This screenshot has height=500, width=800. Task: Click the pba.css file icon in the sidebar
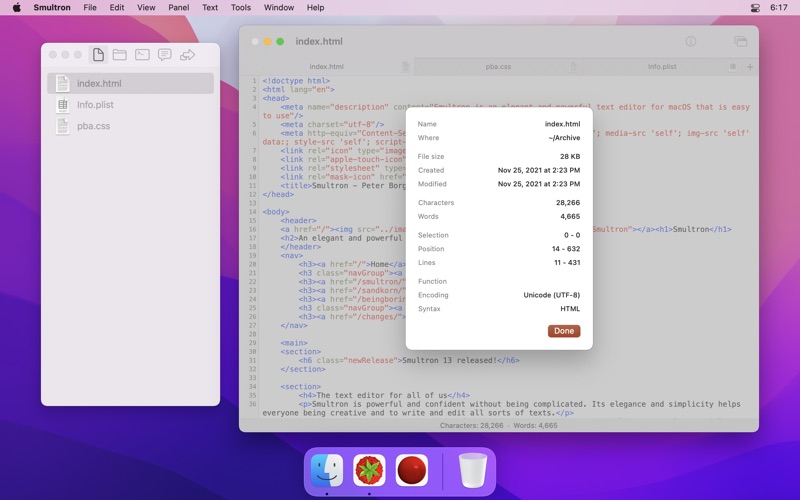pyautogui.click(x=62, y=126)
